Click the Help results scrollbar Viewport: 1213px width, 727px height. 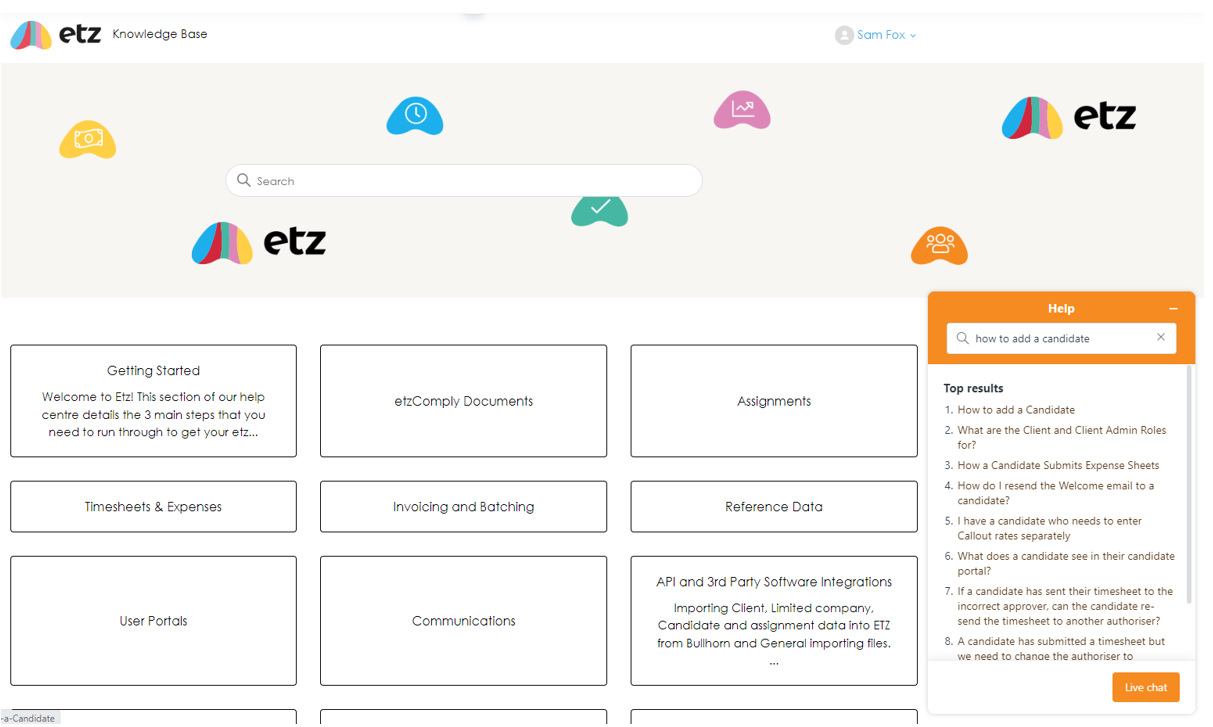pyautogui.click(x=1189, y=485)
